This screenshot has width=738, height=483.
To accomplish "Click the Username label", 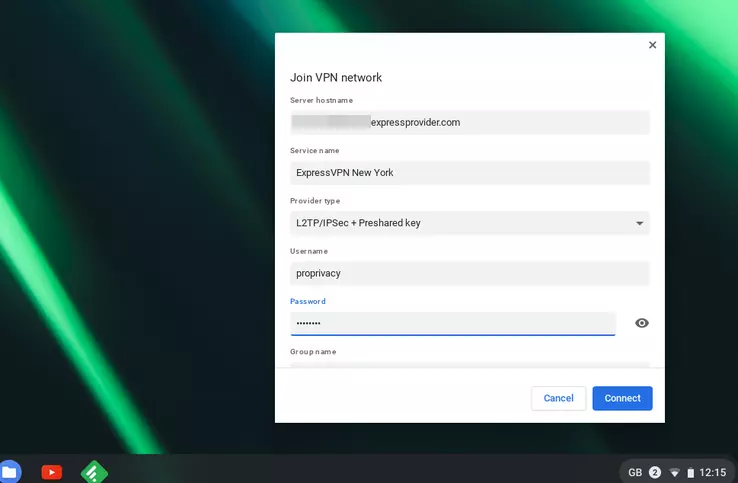I will 309,251.
